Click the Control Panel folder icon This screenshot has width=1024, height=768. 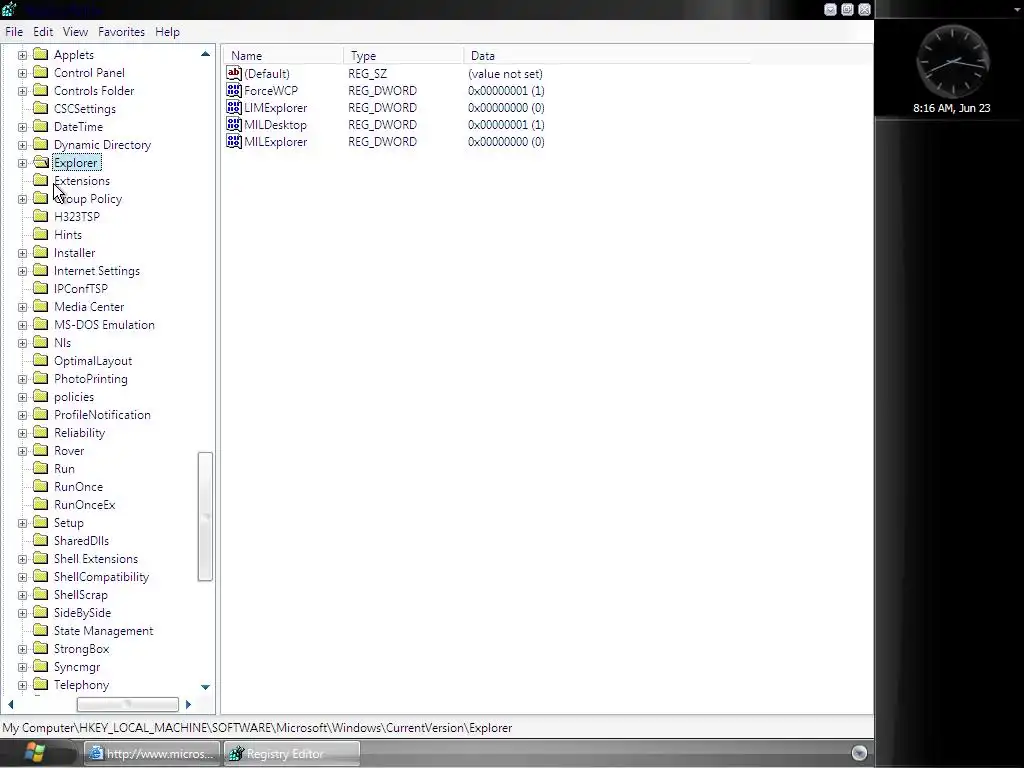click(x=40, y=72)
